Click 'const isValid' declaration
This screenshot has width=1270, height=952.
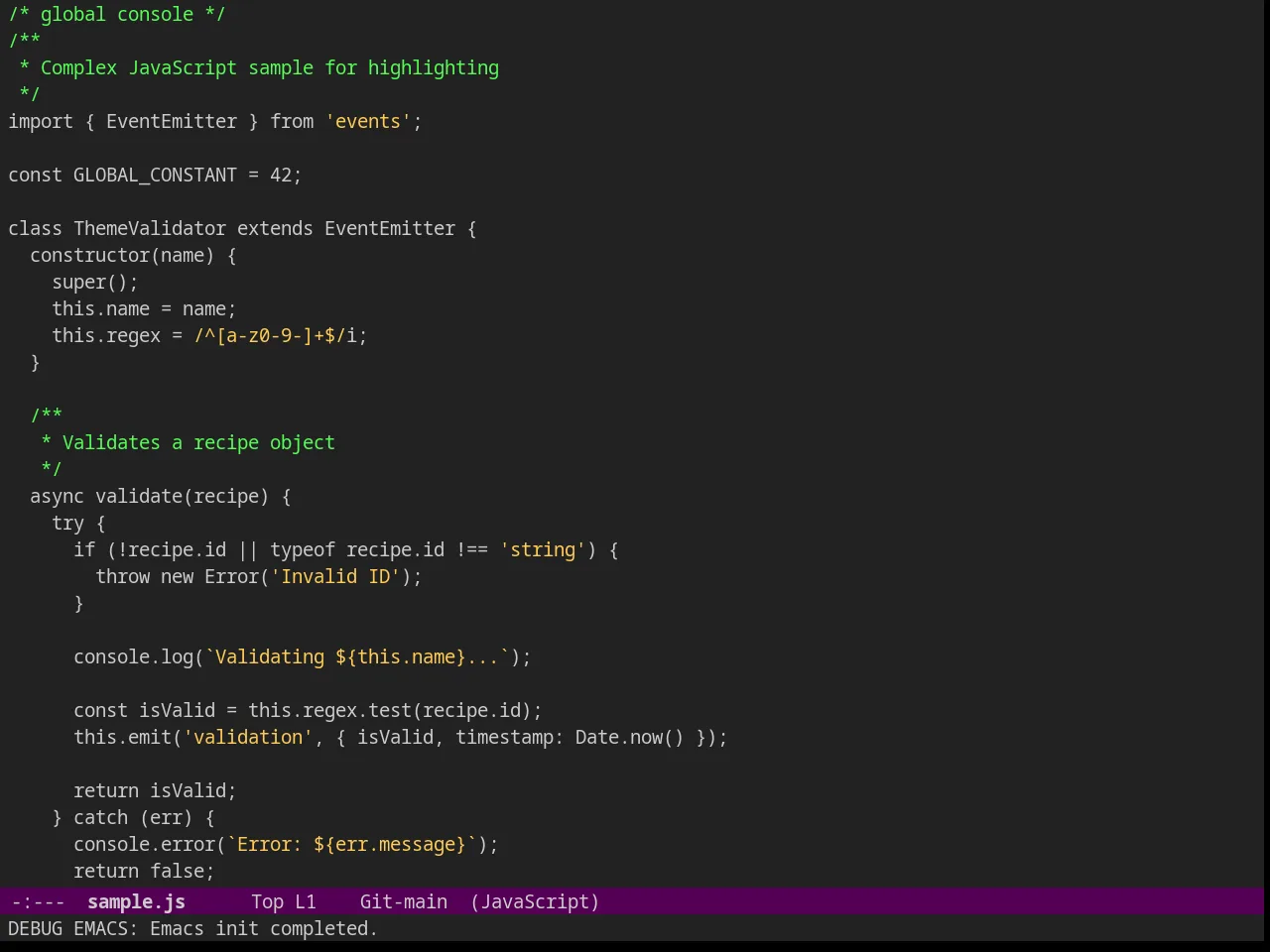click(144, 710)
